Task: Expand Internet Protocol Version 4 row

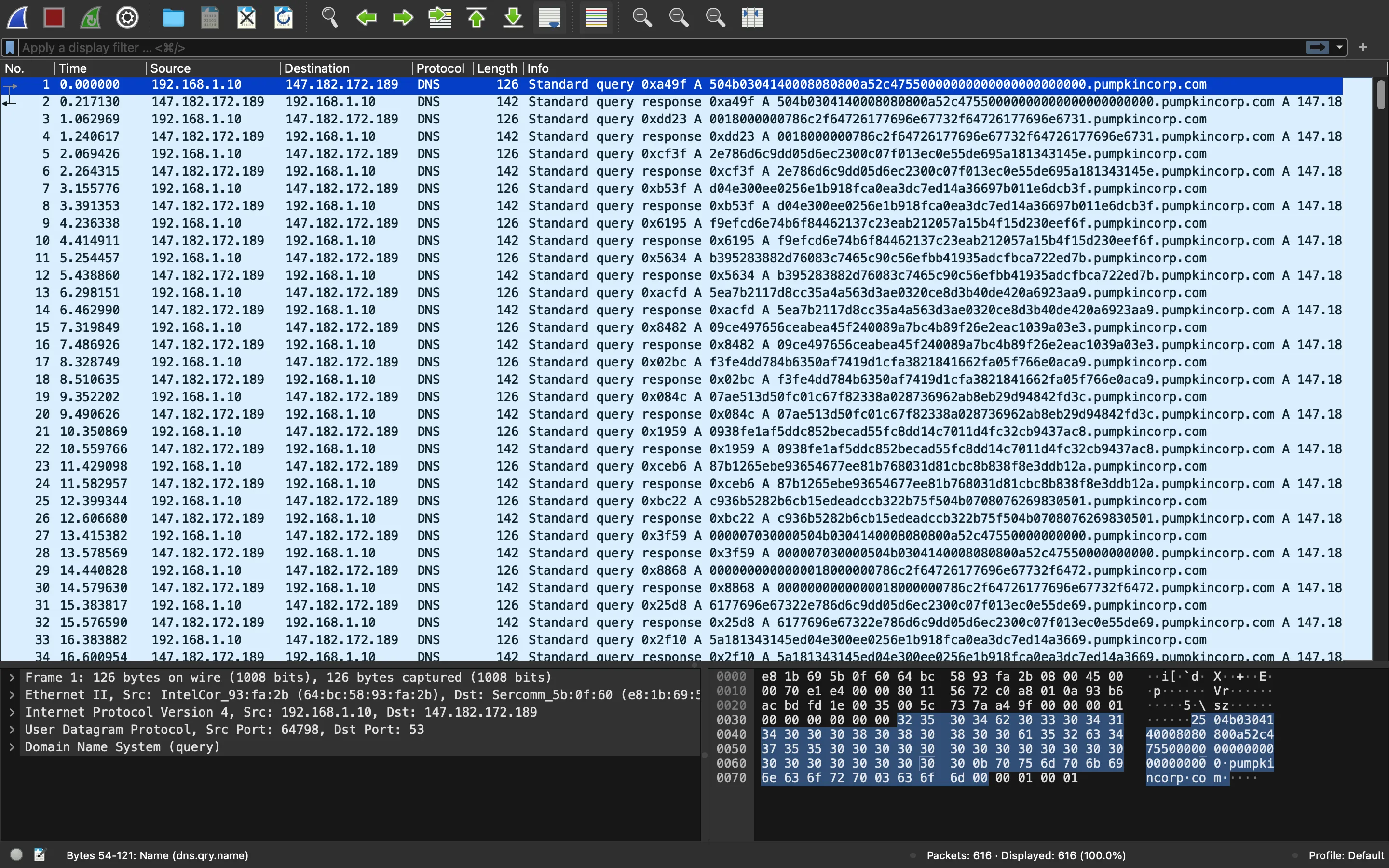Action: point(12,712)
